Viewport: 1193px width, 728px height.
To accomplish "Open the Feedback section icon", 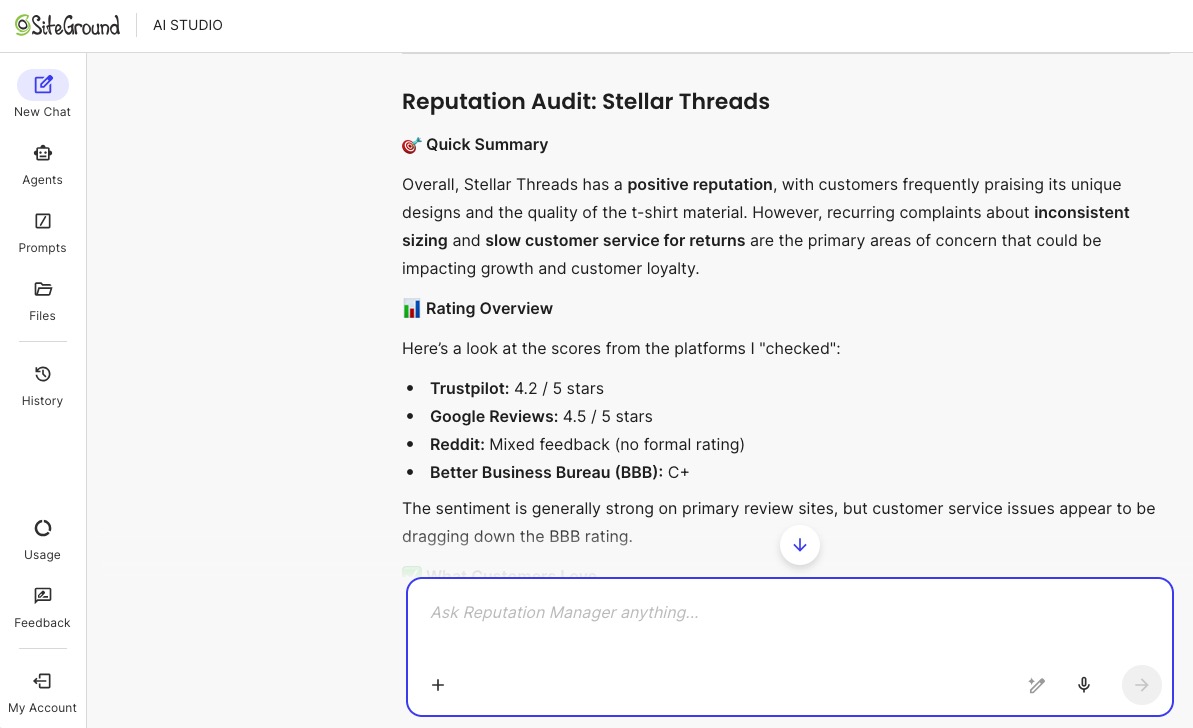I will coord(42,596).
